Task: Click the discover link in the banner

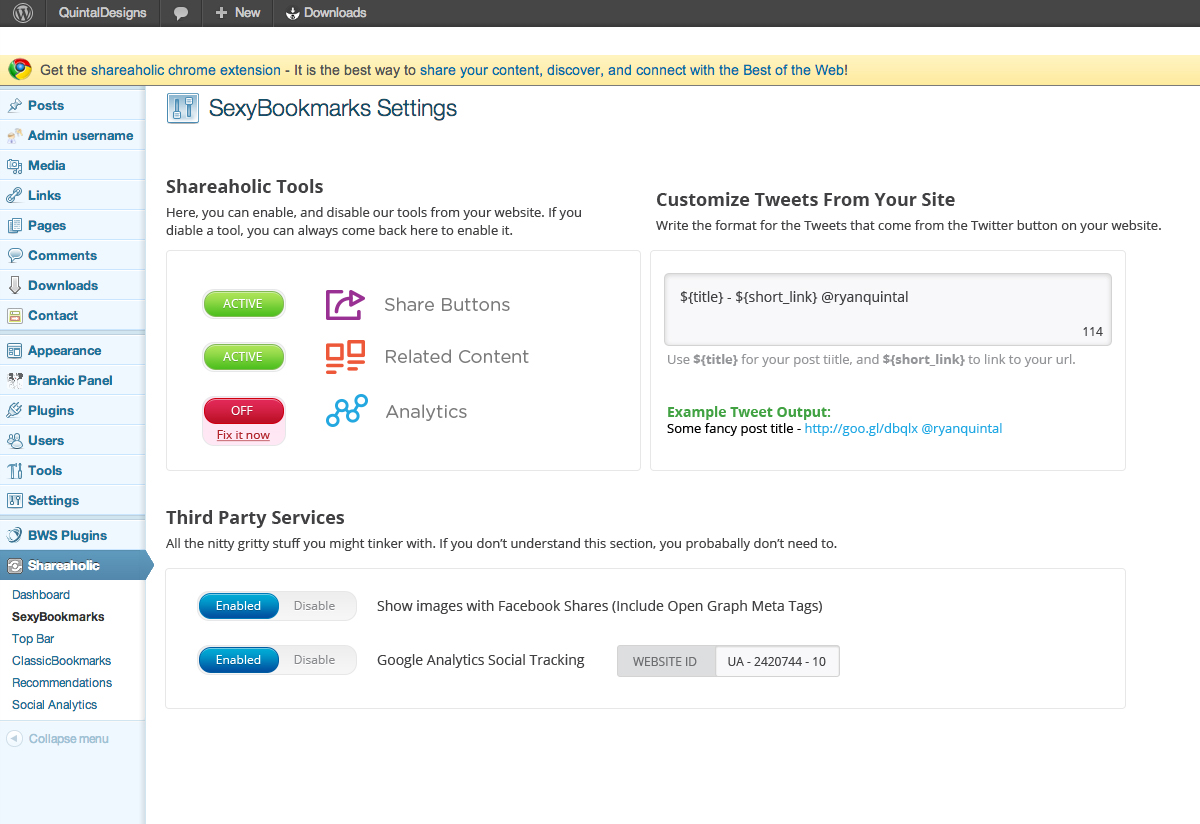Action: click(575, 70)
